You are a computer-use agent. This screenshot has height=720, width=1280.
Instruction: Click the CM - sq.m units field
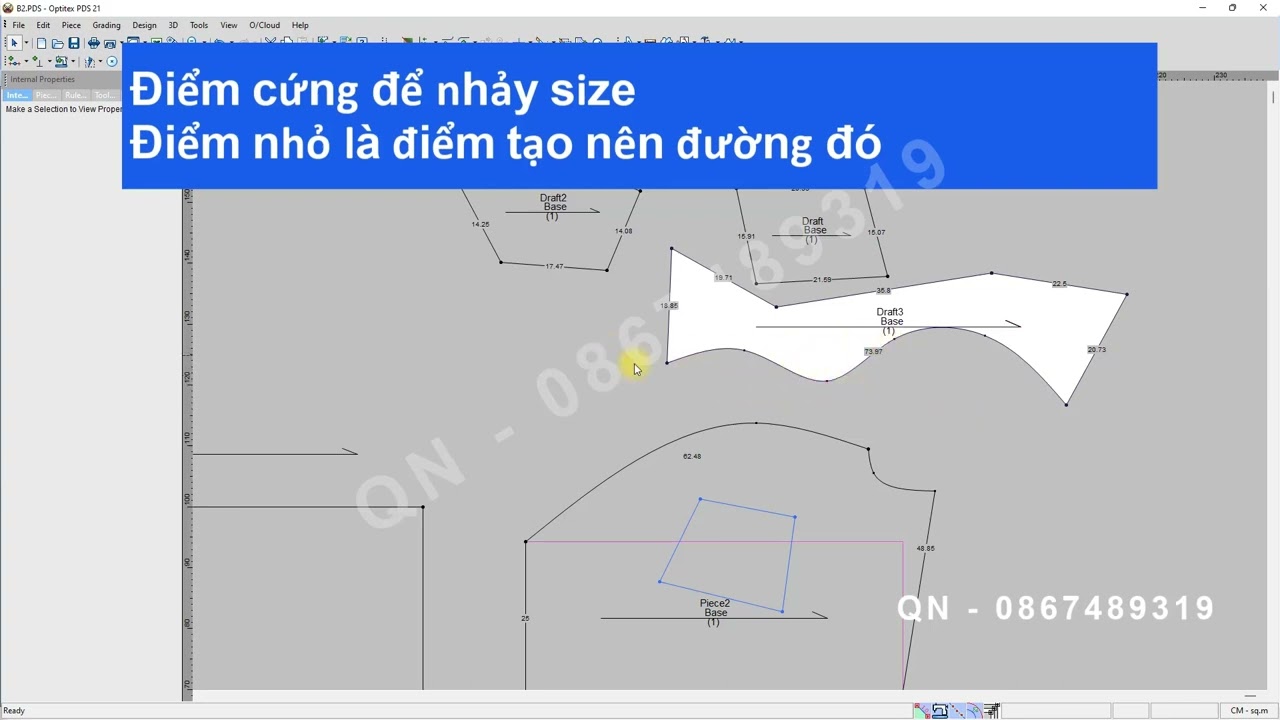1249,711
